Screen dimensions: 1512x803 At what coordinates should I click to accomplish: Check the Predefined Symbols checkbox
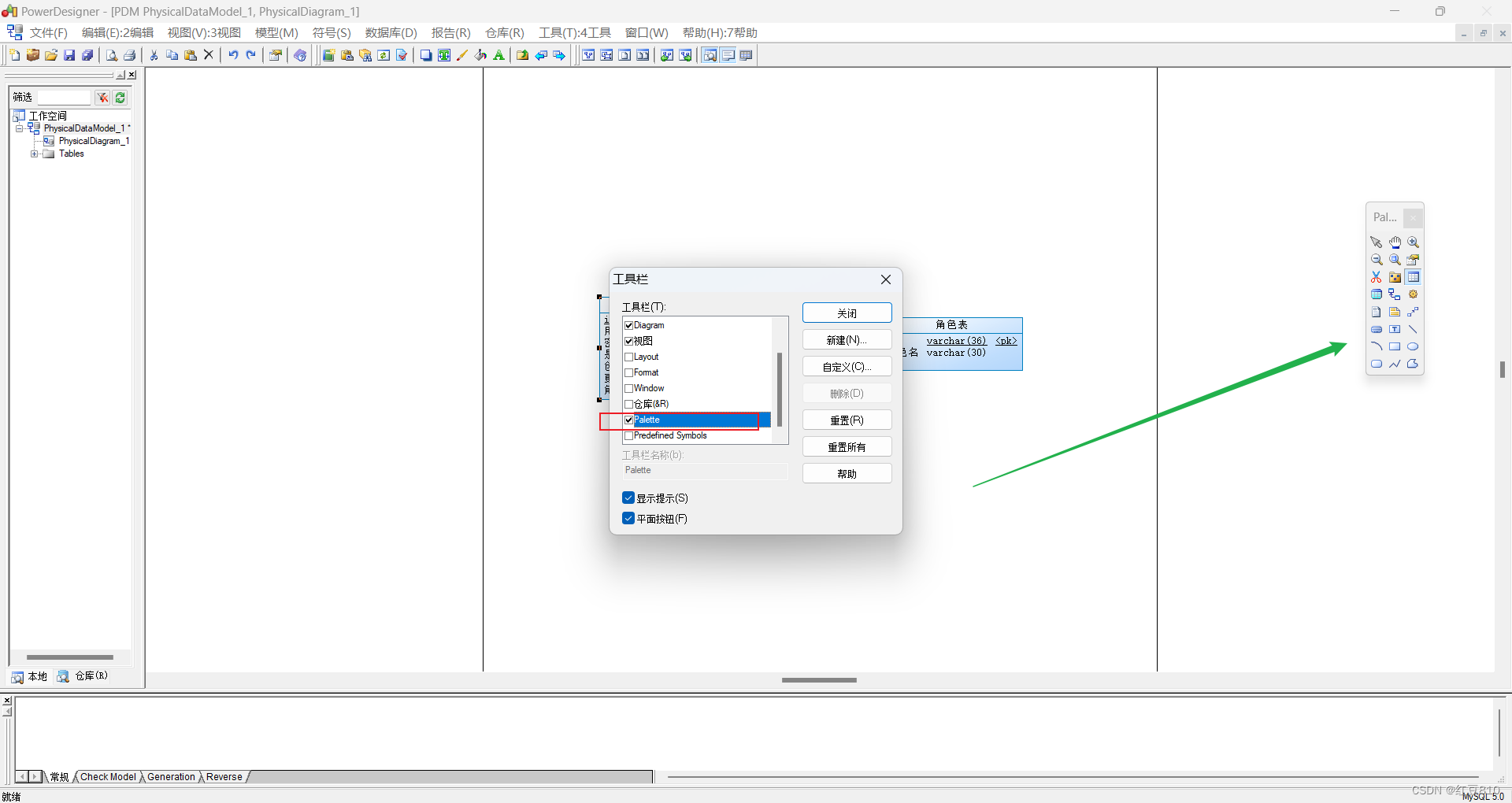(x=629, y=435)
